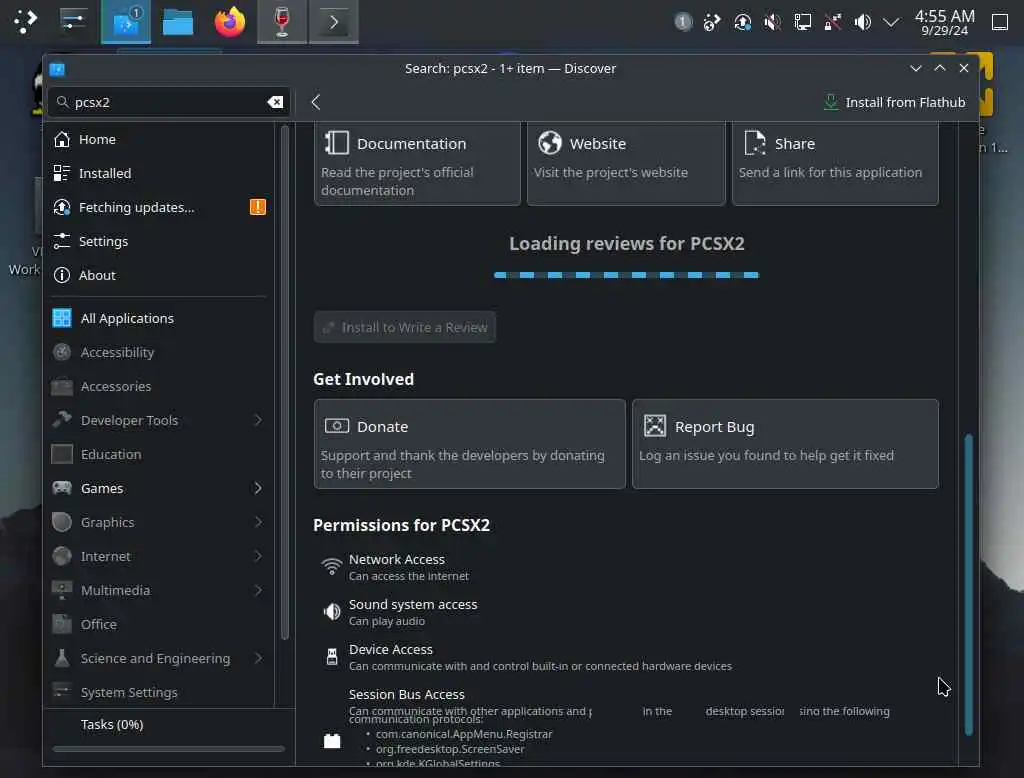Select Science and Engineering category
The width and height of the screenshot is (1024, 778).
pyautogui.click(x=159, y=658)
